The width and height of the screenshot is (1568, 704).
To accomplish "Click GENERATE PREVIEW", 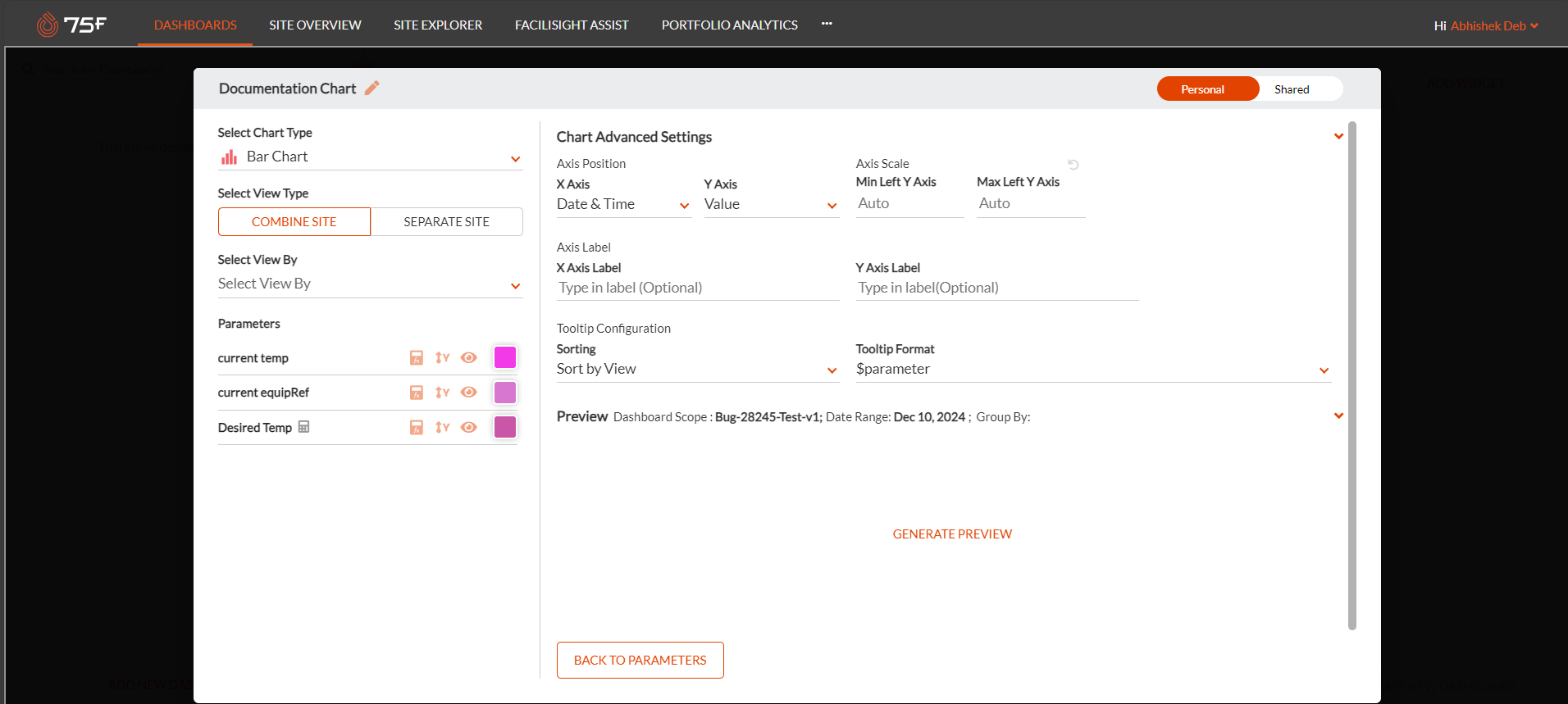I will 952,534.
